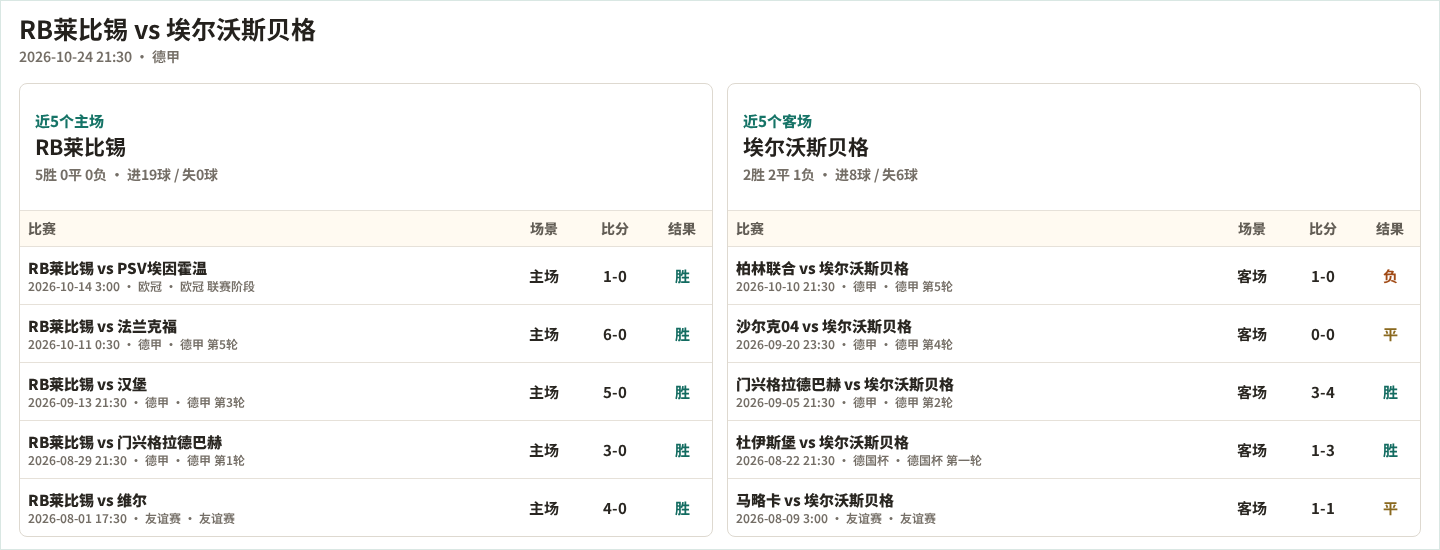Select "2026-08-09 3:00 • 友谊赛 • 友谊赛" line

[836, 519]
